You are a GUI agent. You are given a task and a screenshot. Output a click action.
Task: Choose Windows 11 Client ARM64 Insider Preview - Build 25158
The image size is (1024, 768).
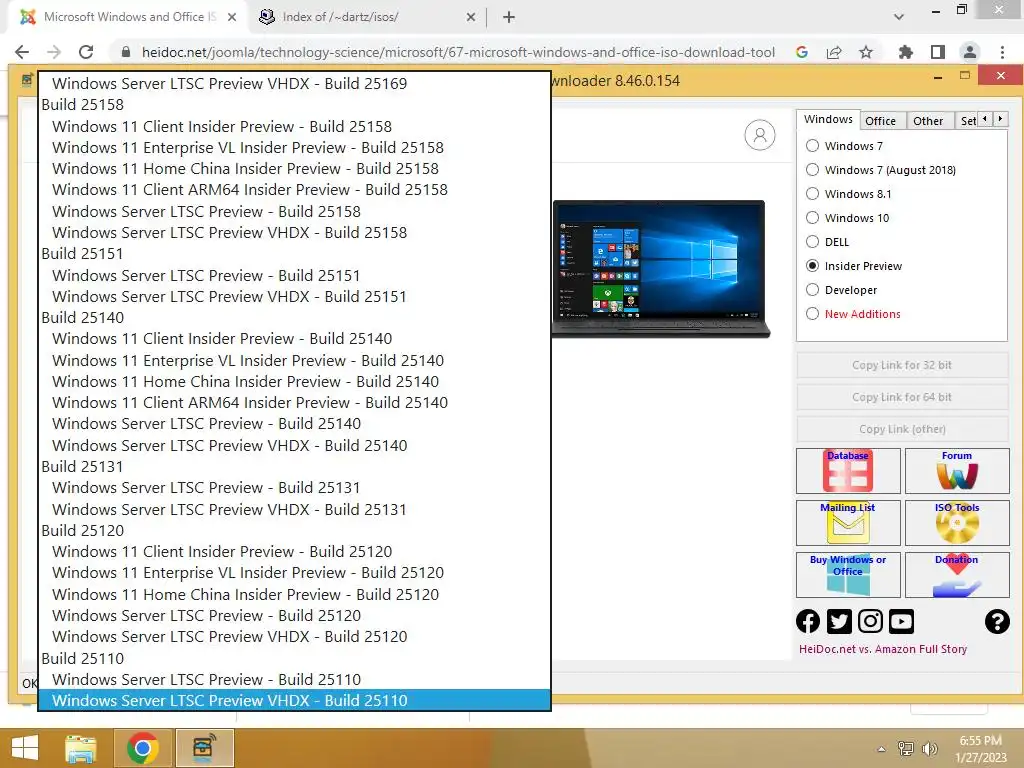295,189
